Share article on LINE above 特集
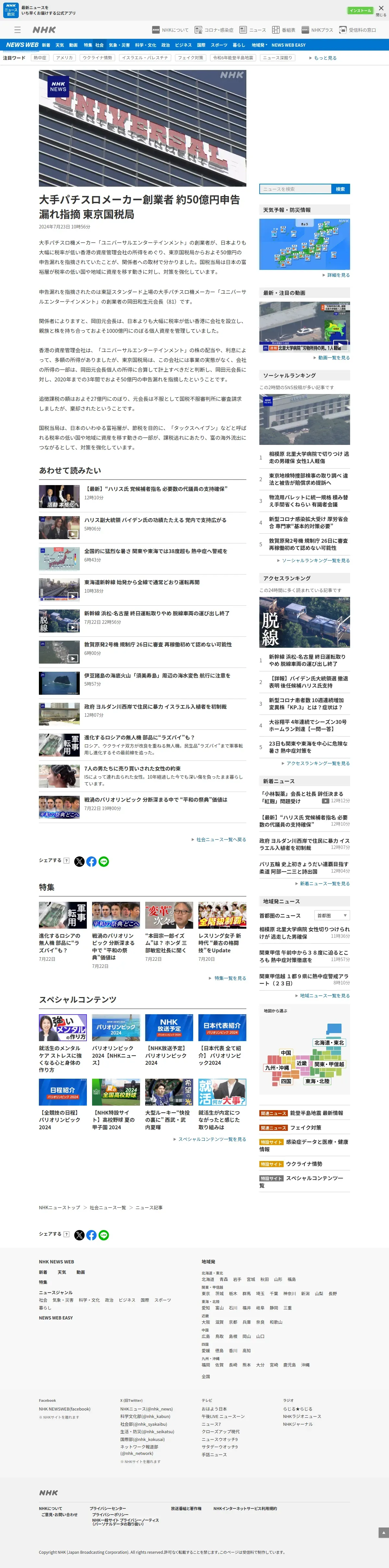This screenshot has width=389, height=1568. pos(103,861)
